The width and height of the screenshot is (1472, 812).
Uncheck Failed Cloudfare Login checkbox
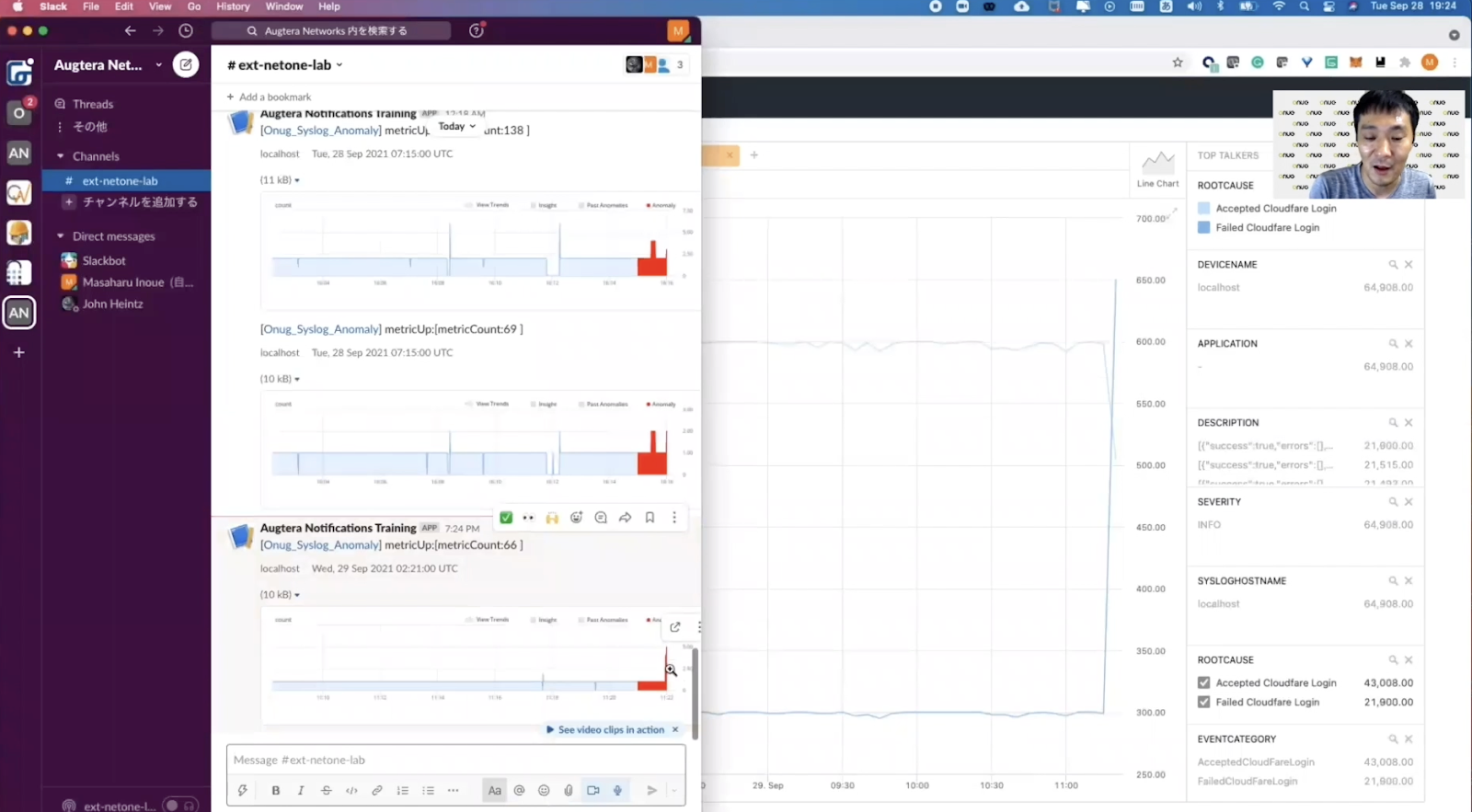click(x=1203, y=703)
